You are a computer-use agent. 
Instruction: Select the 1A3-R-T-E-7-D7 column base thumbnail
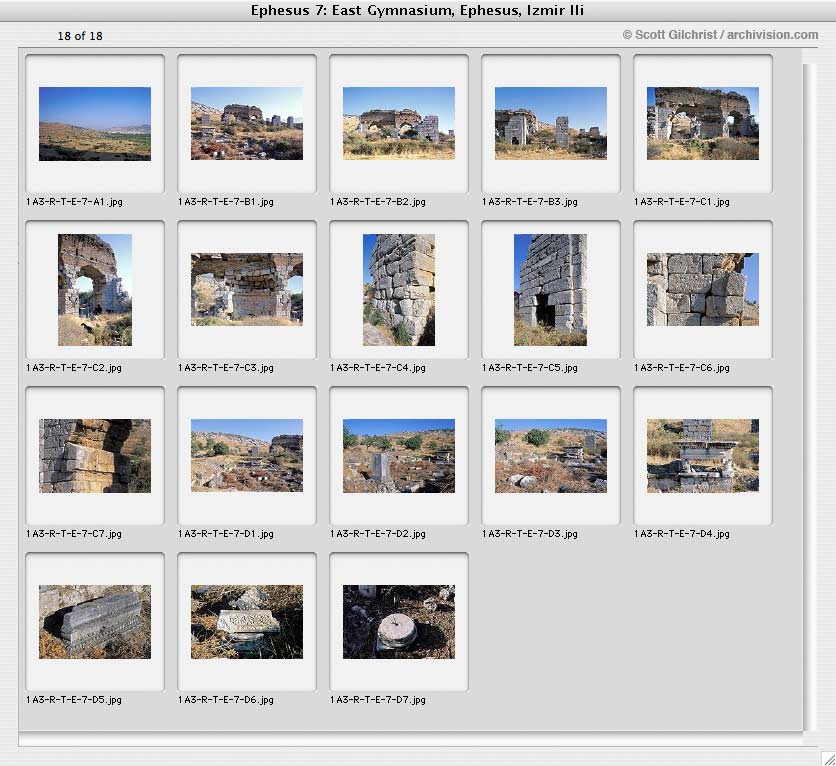click(399, 622)
